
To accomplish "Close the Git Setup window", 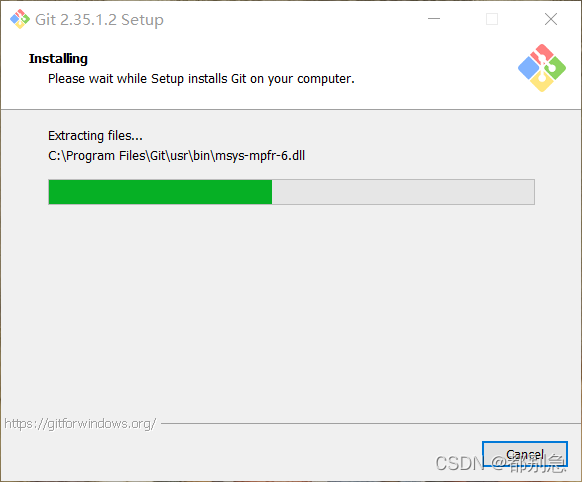I will (x=551, y=19).
